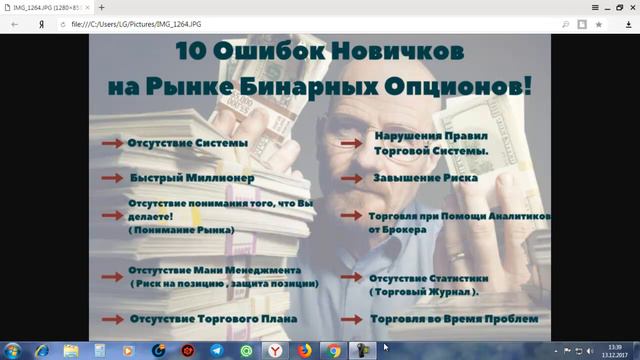640x360 pixels.
Task: Click '10 Ошибок Новичков' headline
Action: pos(320,52)
